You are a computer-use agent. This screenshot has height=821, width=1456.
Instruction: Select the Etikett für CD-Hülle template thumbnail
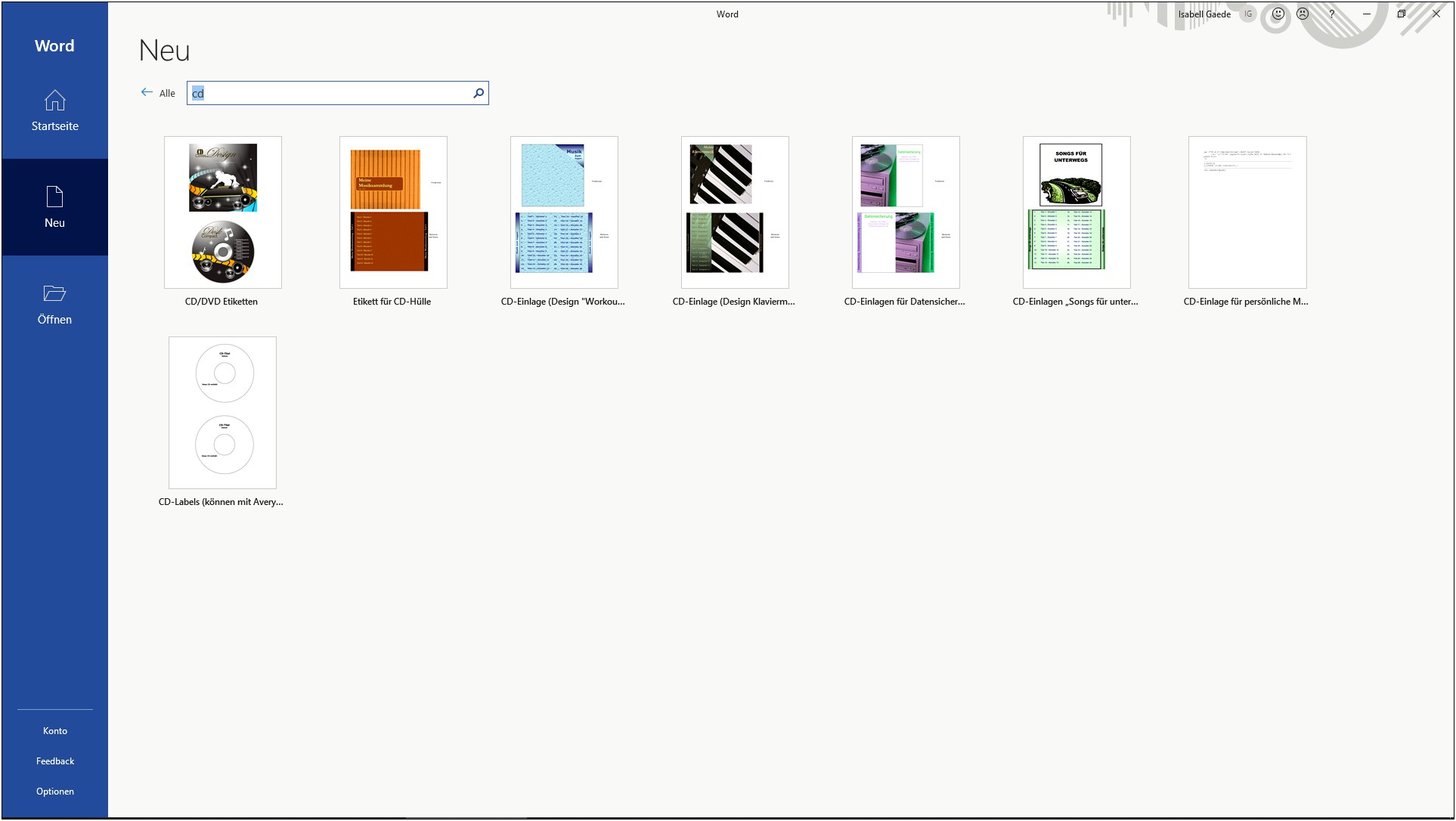click(x=393, y=212)
